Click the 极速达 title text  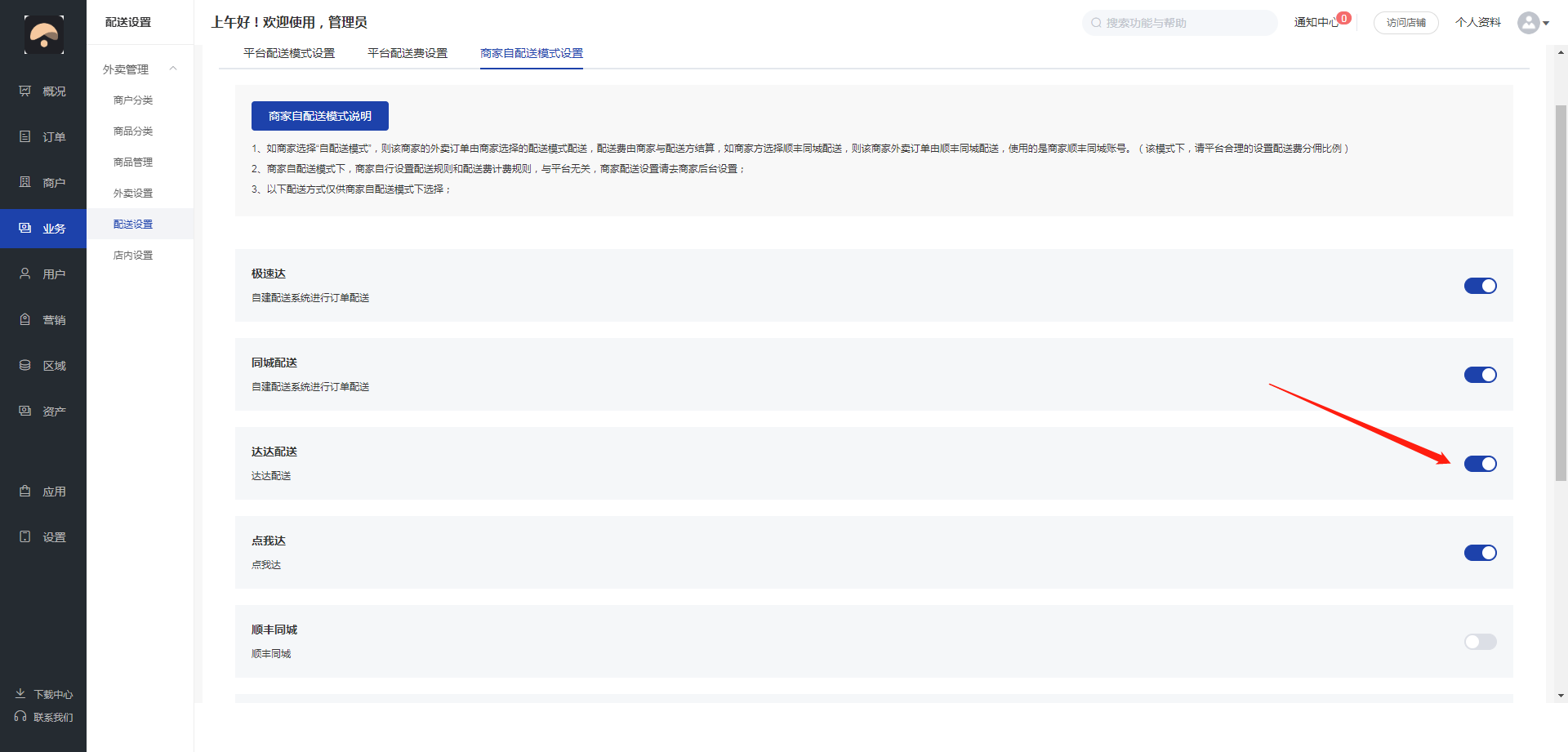pos(269,274)
